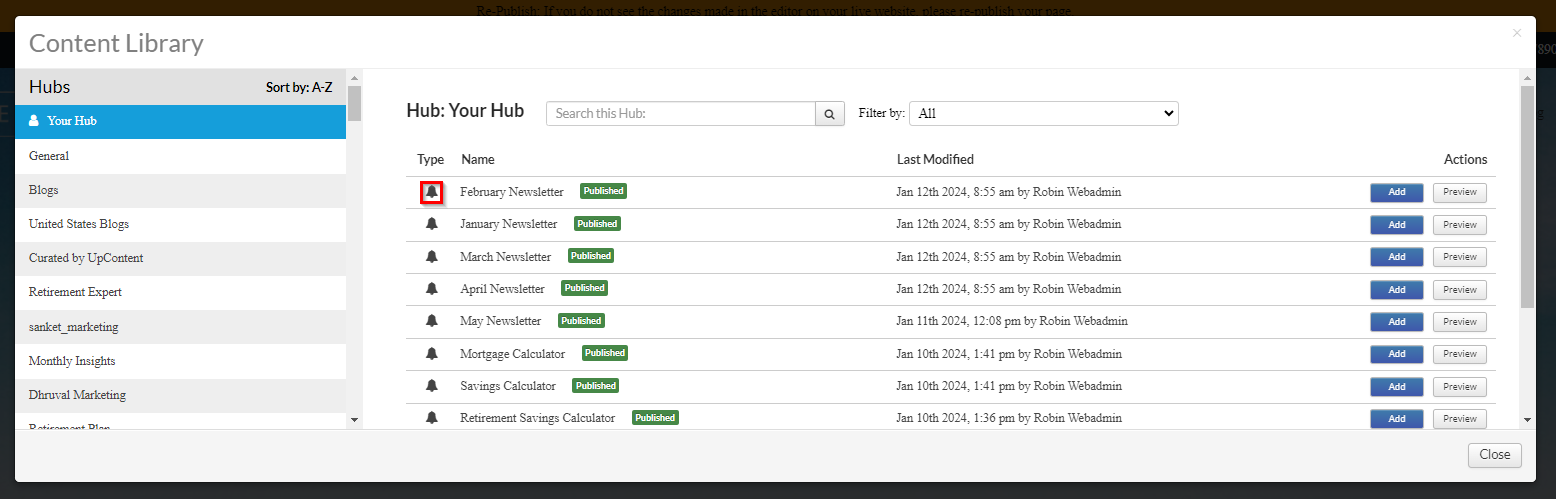Preview the April Newsletter
Image resolution: width=1556 pixels, height=499 pixels.
[1459, 290]
